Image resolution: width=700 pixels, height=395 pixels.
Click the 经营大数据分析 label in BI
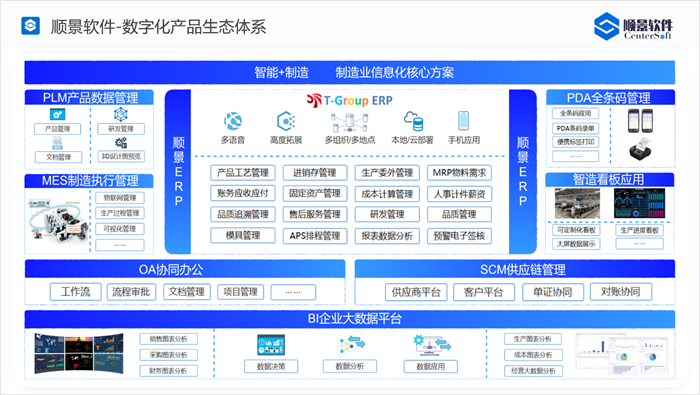pyautogui.click(x=533, y=370)
